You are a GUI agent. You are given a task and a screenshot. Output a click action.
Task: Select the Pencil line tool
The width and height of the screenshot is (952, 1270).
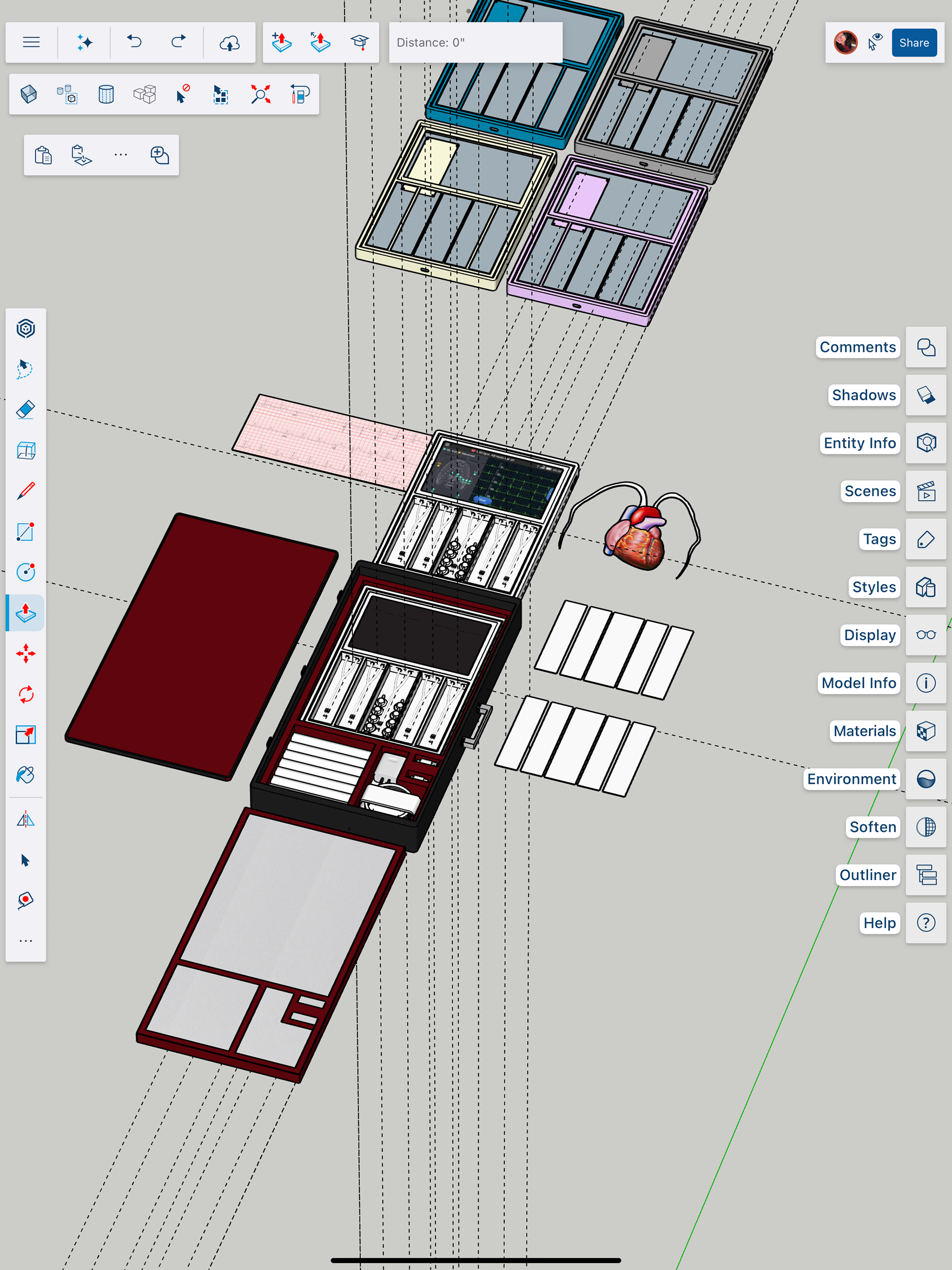(26, 491)
